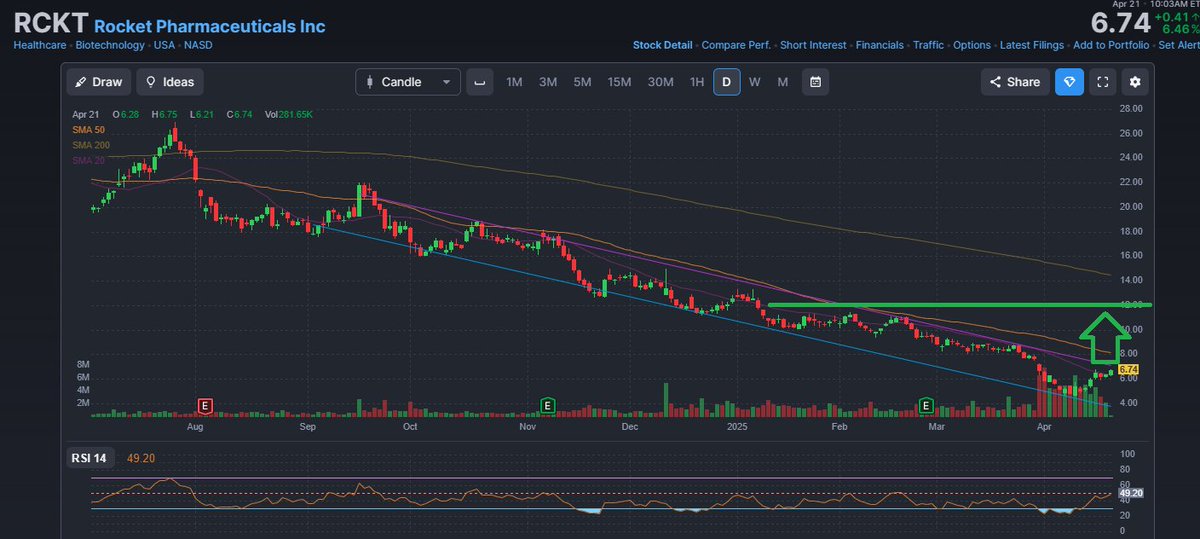Click the RSI 14 indicator label
Viewport: 1200px width, 539px height.
[x=91, y=458]
